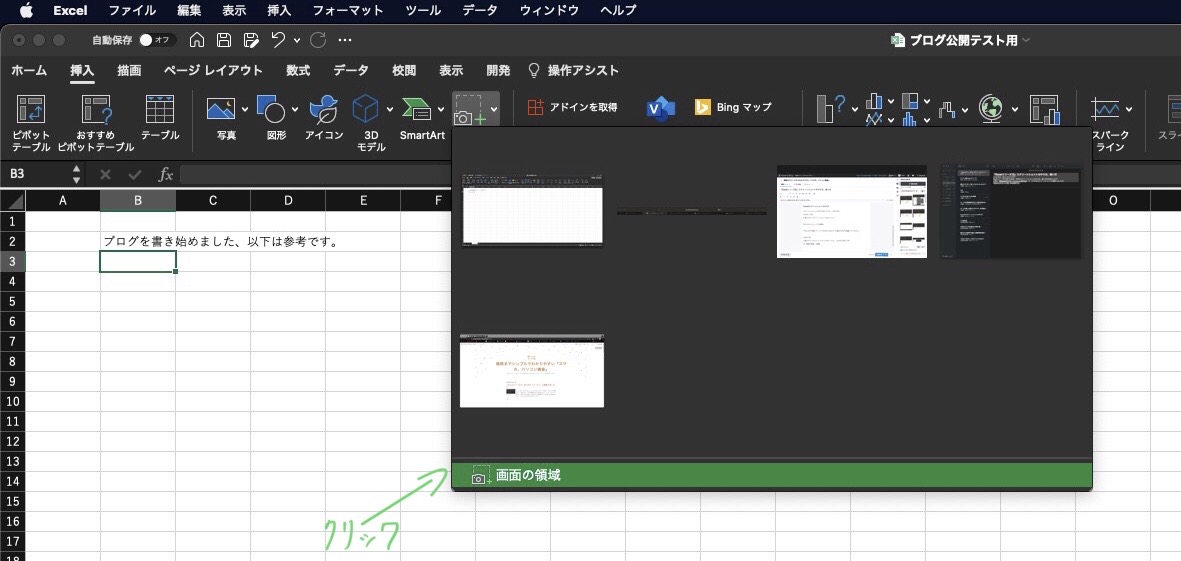Save the workbook with the floppy disk icon
Image resolution: width=1181 pixels, height=561 pixels.
tap(224, 40)
